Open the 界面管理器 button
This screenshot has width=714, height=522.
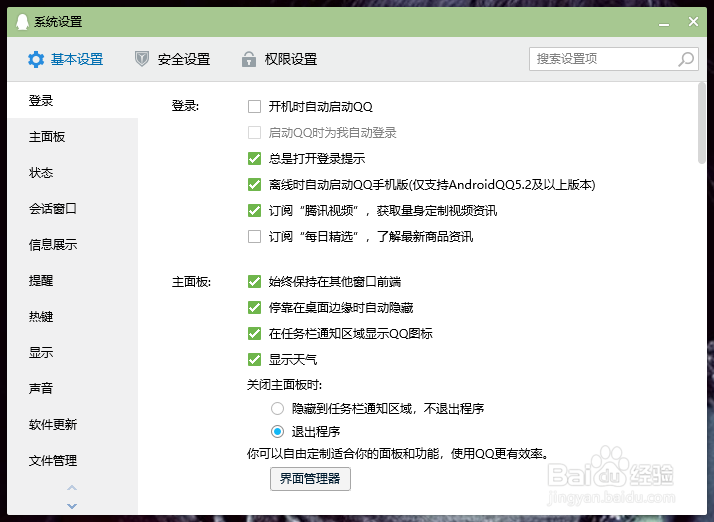(x=310, y=479)
